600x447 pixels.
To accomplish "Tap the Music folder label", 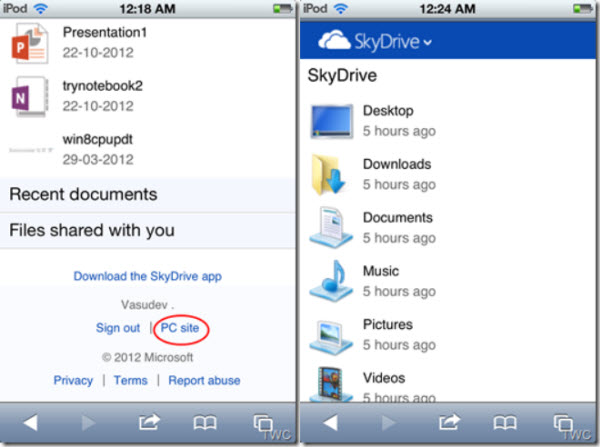I will coord(381,271).
